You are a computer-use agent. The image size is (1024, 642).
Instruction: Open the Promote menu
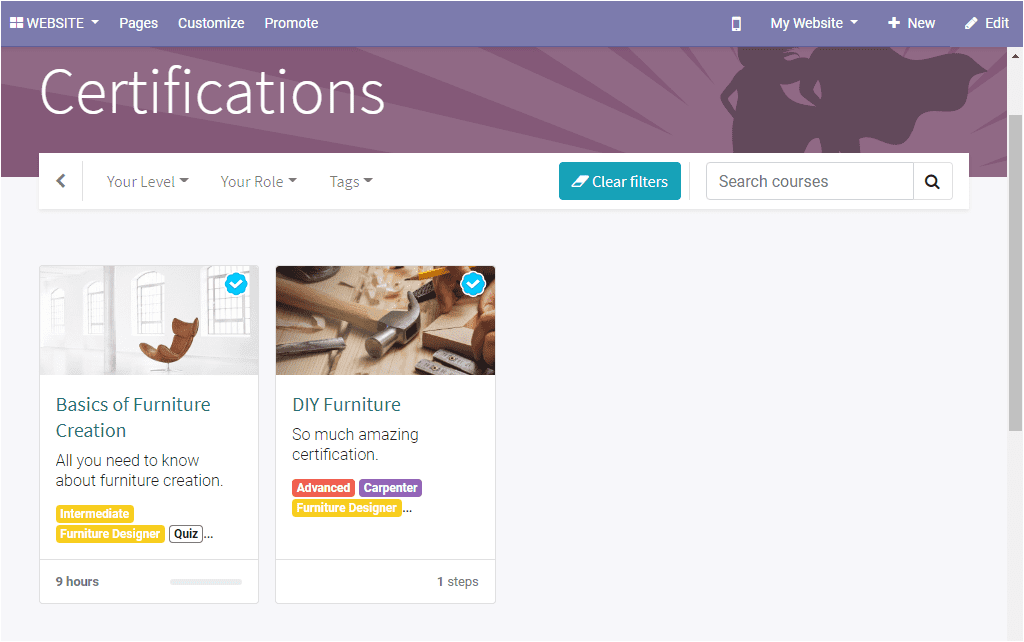point(291,23)
